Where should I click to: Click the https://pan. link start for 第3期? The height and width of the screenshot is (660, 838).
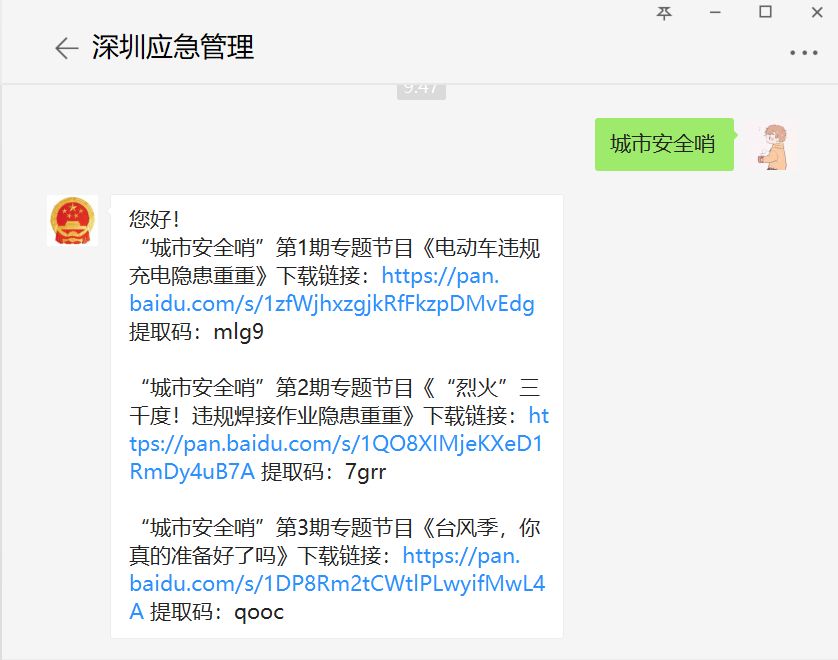pos(461,556)
